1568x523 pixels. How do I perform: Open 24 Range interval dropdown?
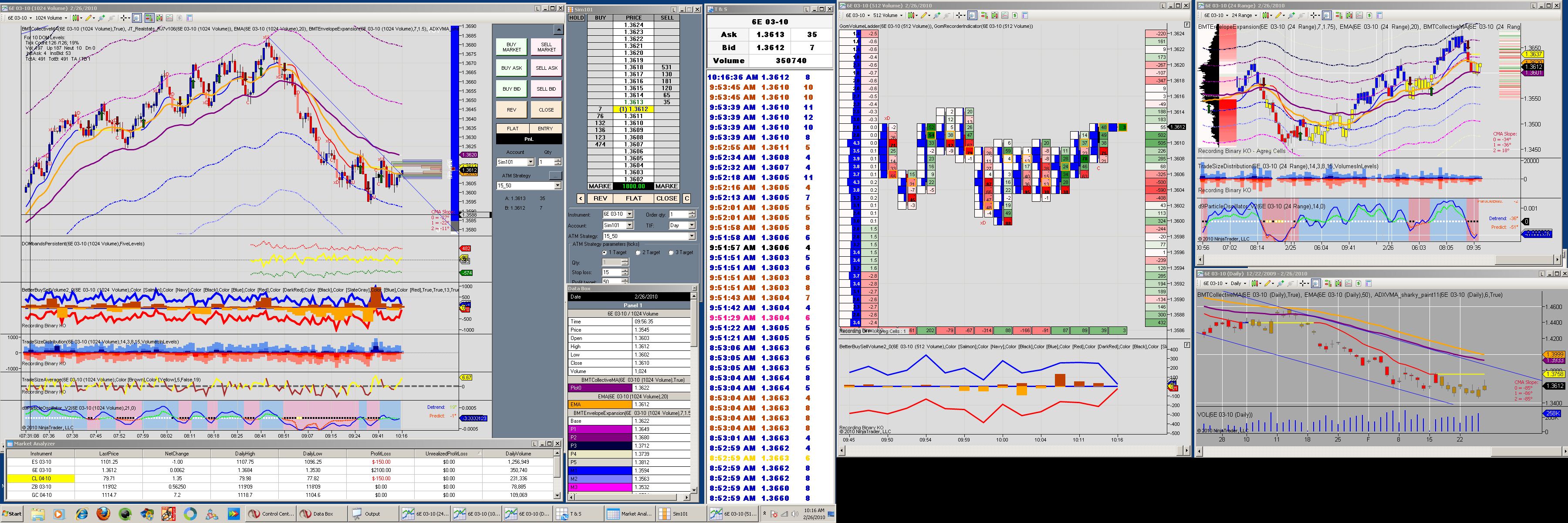tap(1256, 15)
